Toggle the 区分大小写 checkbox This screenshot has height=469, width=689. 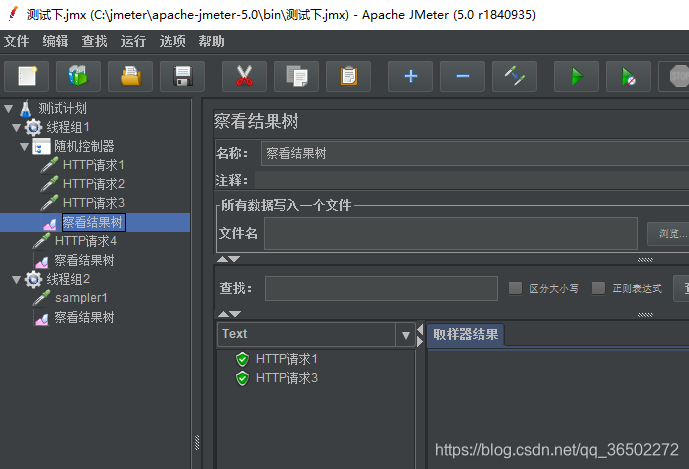[515, 288]
